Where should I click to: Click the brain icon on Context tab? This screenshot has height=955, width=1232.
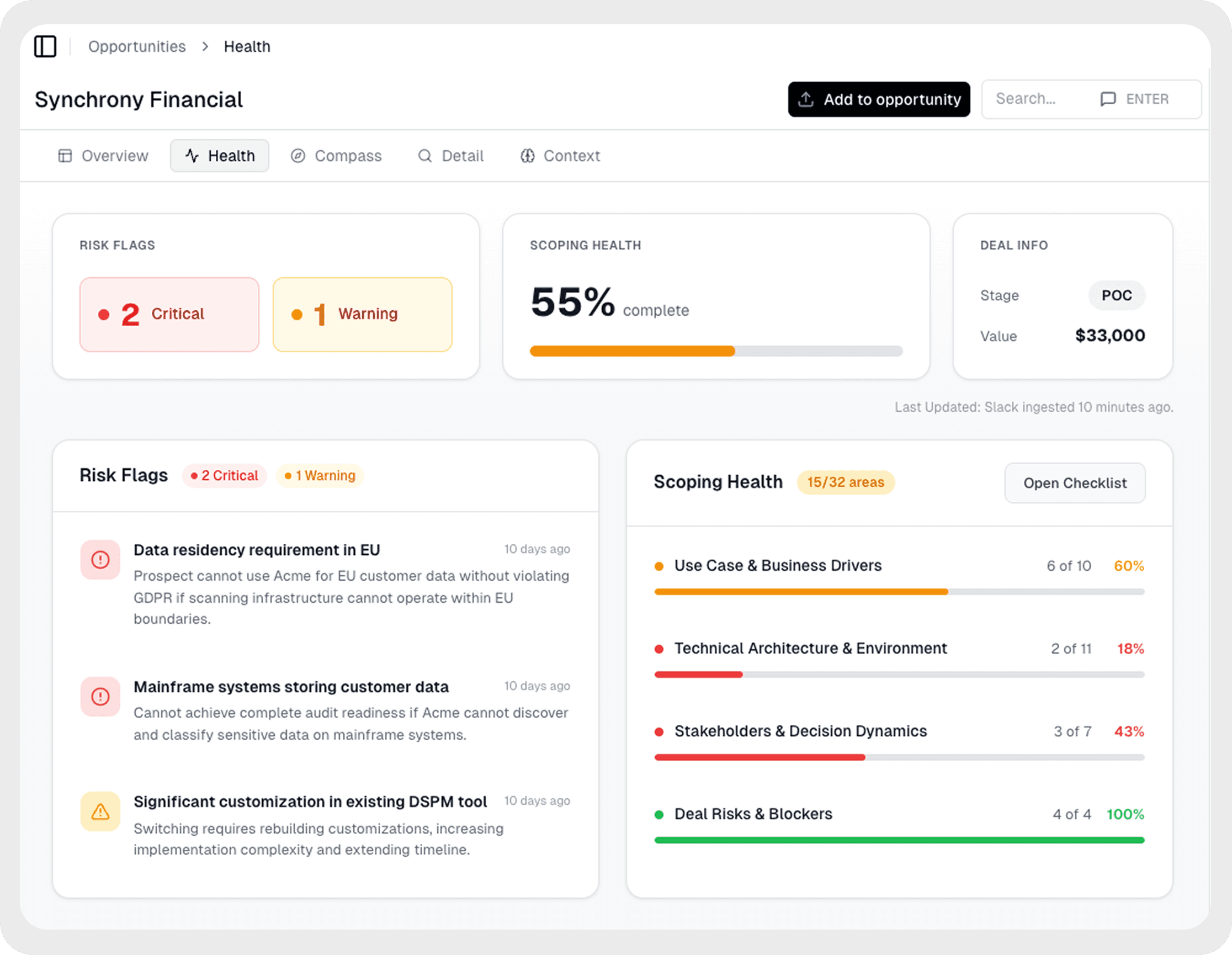[527, 156]
